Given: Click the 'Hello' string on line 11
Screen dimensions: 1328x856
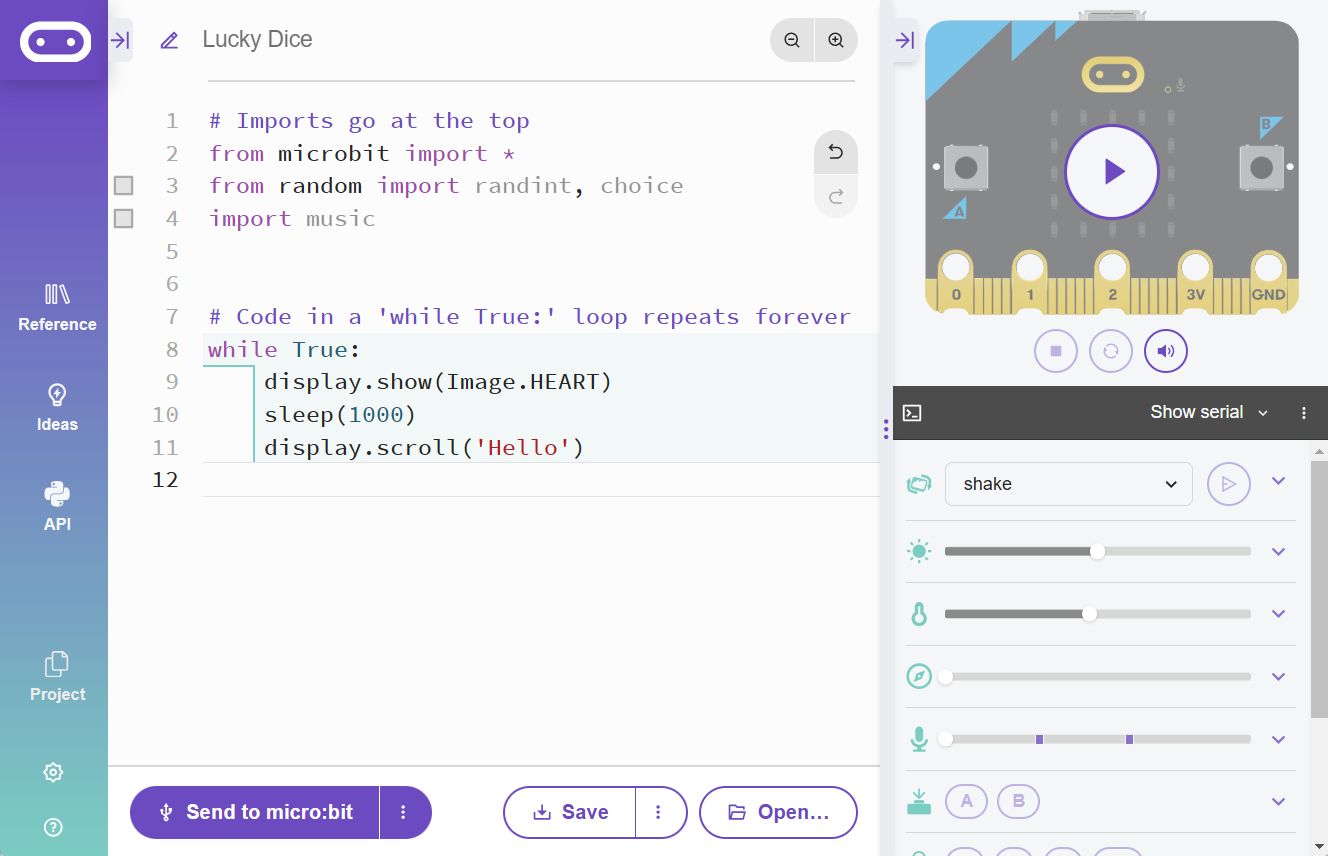Looking at the screenshot, I should 523,447.
